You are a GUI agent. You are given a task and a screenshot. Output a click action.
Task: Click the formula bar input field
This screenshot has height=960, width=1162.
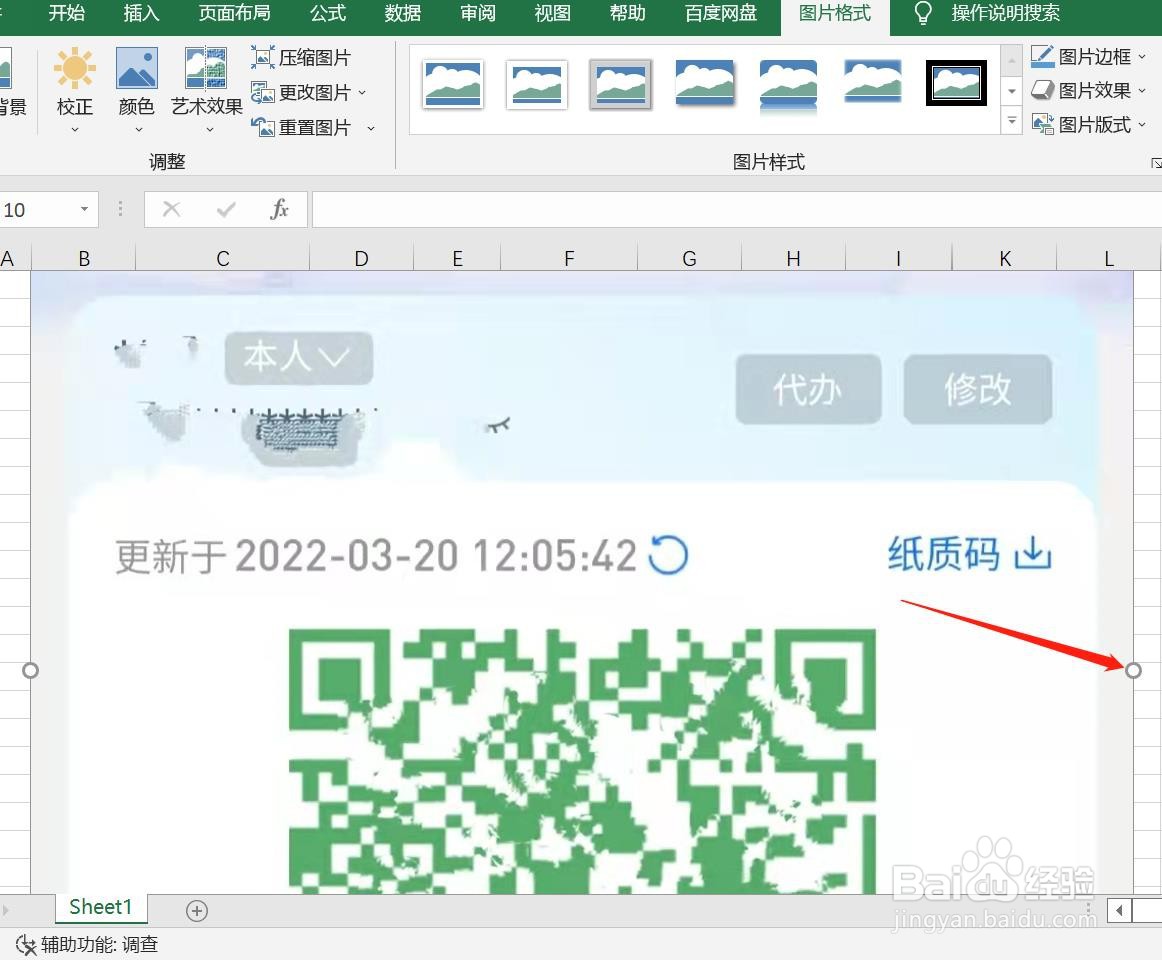(x=737, y=209)
